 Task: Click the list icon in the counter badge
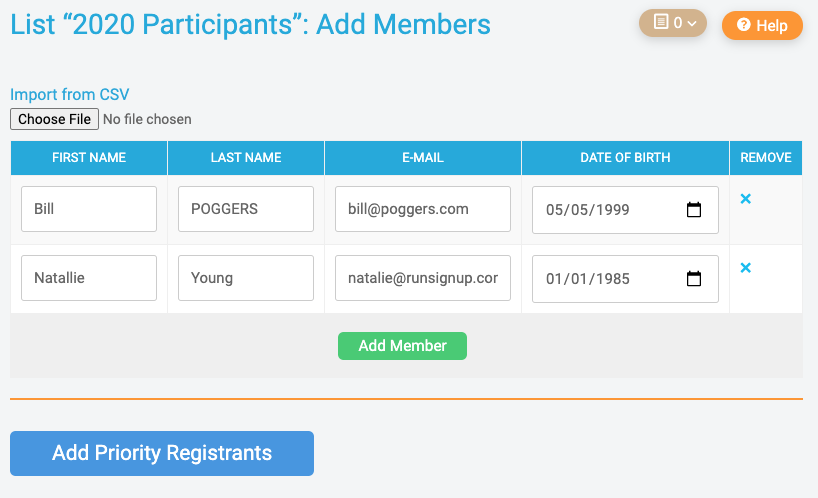click(x=660, y=22)
